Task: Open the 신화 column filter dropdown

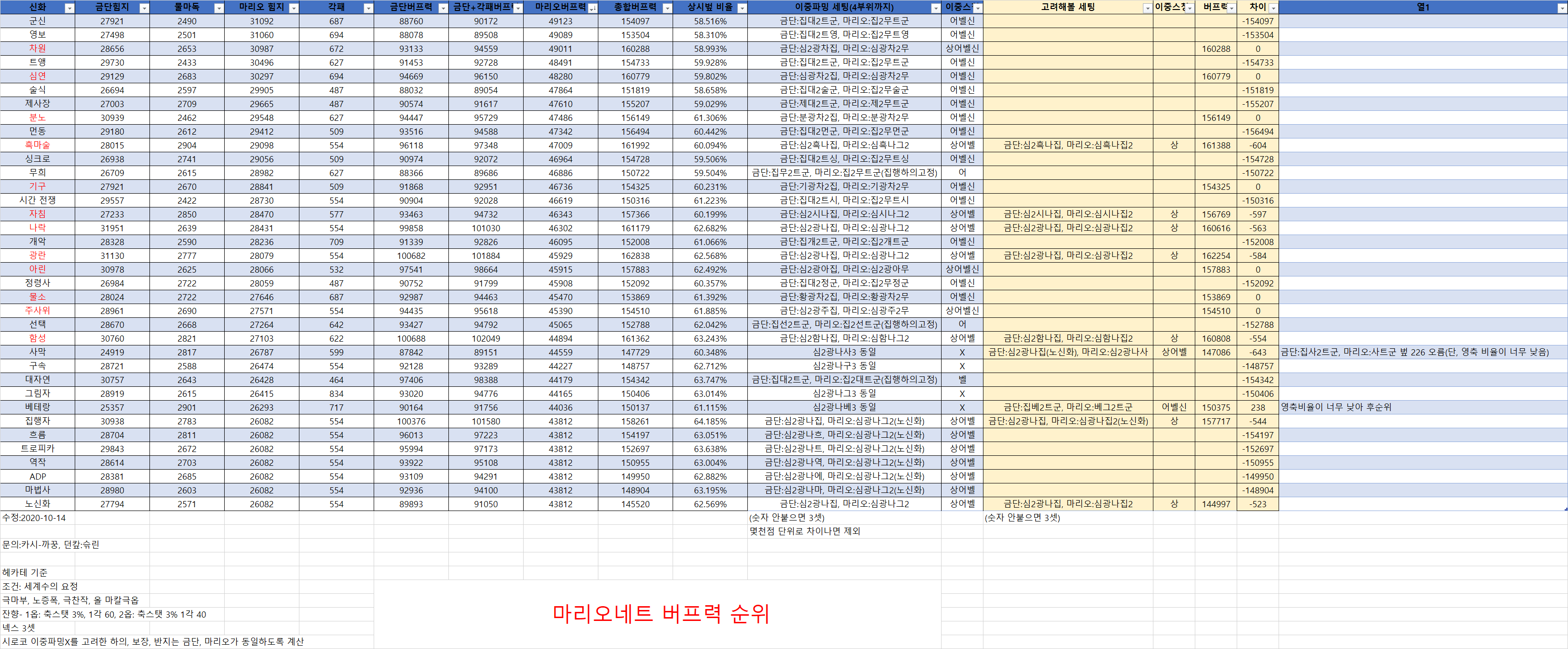Action: tap(69, 8)
